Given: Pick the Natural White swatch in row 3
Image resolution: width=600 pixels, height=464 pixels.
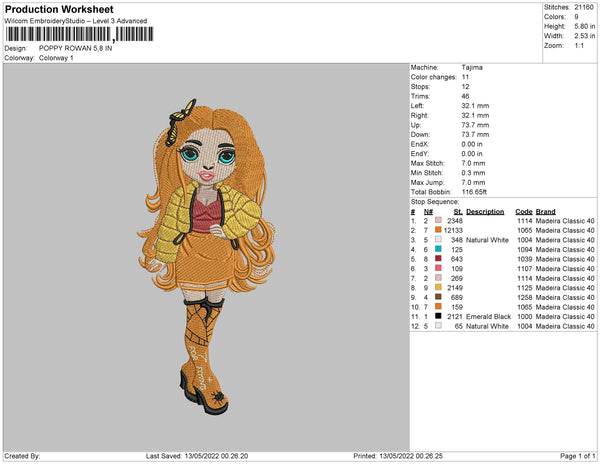Looking at the screenshot, I should (438, 239).
